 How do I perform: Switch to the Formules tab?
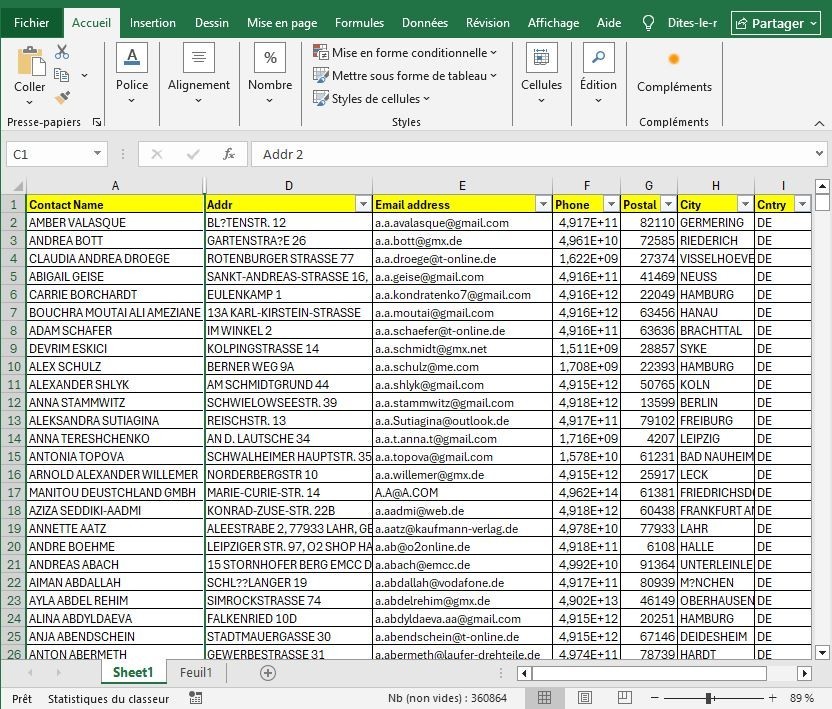(359, 23)
